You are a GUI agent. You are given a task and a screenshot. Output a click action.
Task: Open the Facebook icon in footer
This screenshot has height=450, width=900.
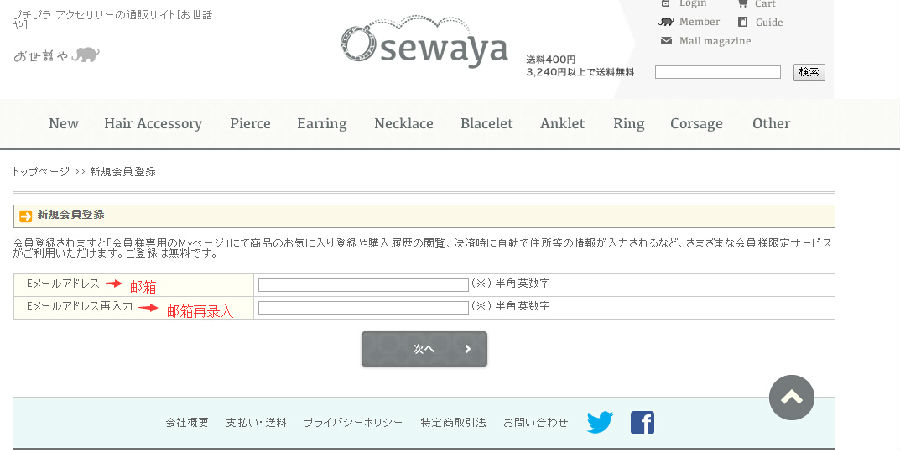point(642,422)
